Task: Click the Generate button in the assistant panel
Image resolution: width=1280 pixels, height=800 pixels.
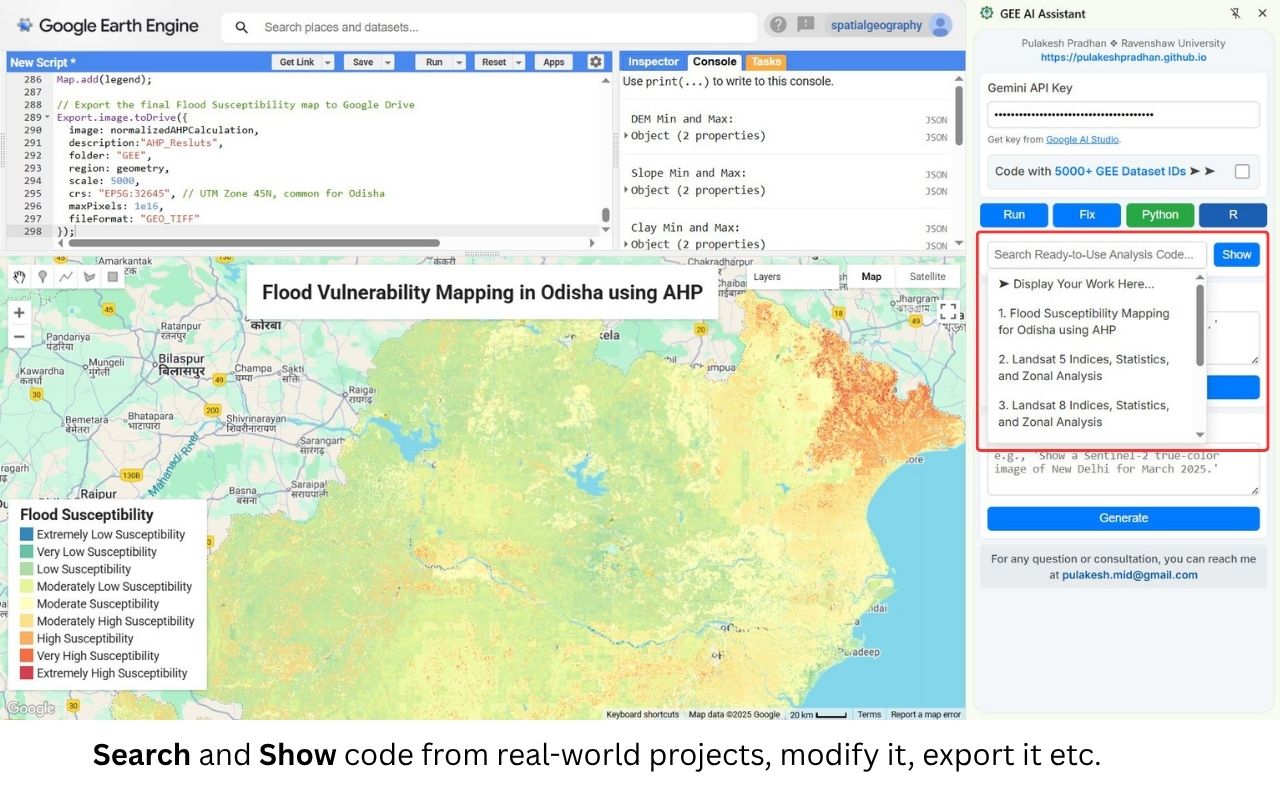Action: [1123, 518]
